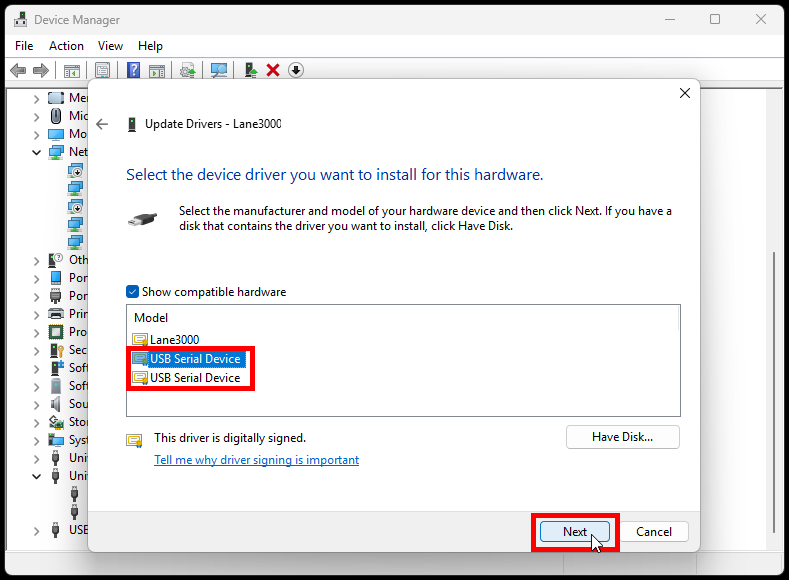Minimize the Device Manager window
Image resolution: width=789 pixels, height=580 pixels.
click(670, 20)
